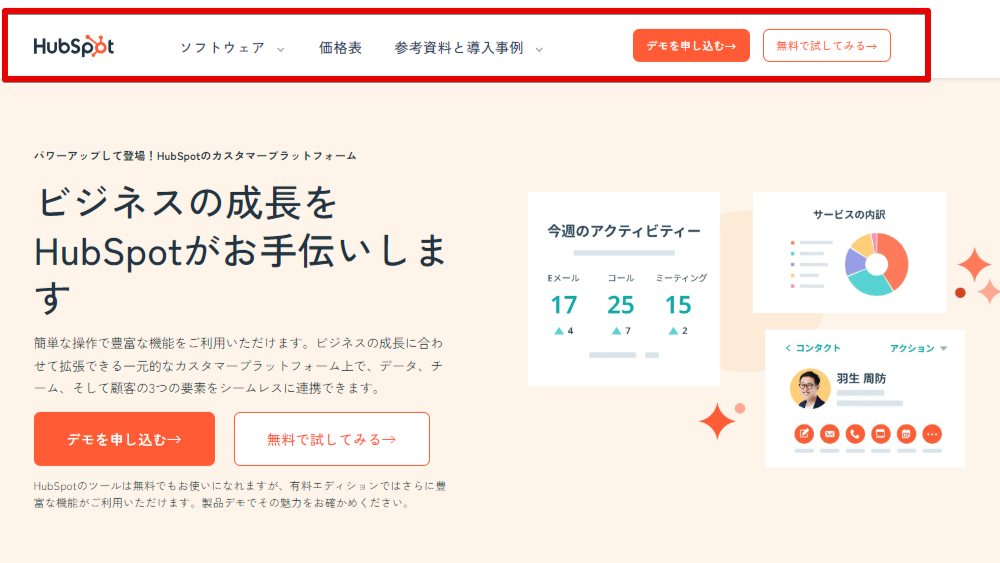Click the コール count 25
The height and width of the screenshot is (563, 1000).
tap(621, 305)
